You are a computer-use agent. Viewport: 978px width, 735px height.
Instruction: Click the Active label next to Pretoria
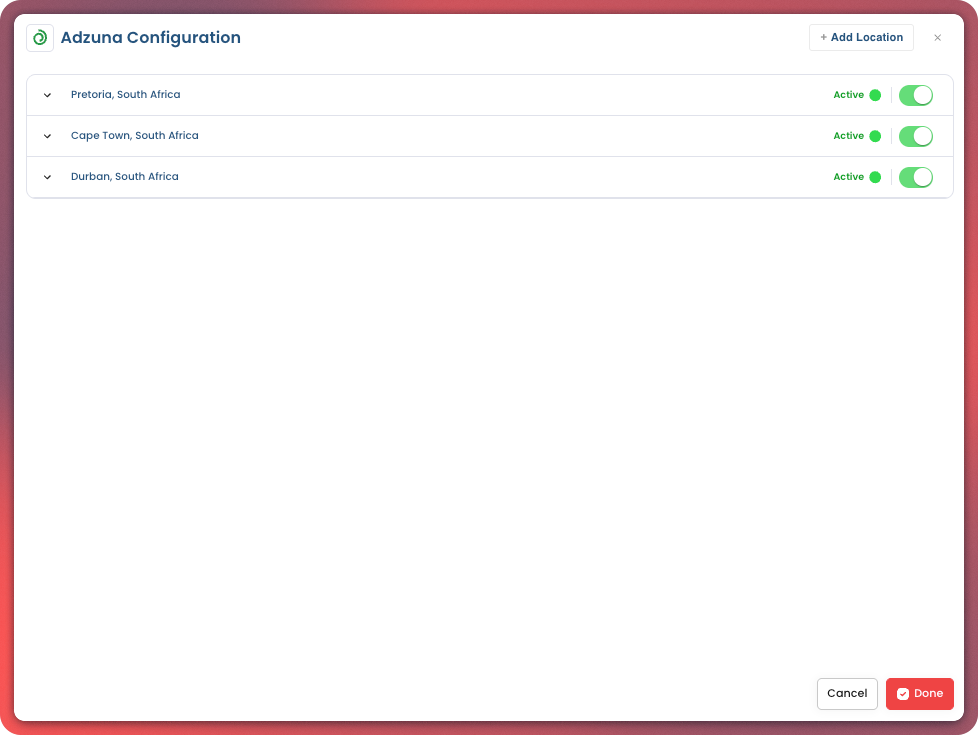(847, 94)
